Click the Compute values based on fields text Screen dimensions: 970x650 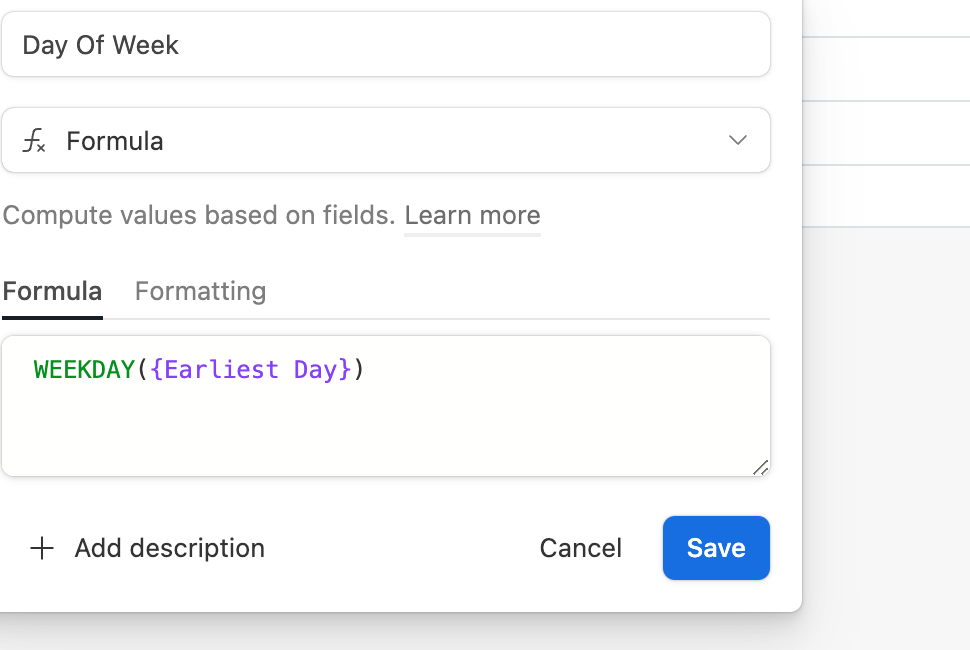click(199, 215)
